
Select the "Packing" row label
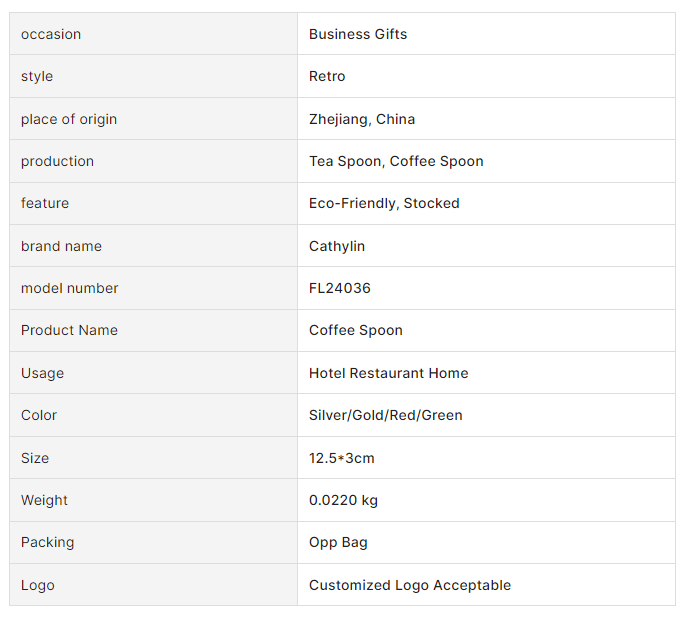click(x=47, y=542)
